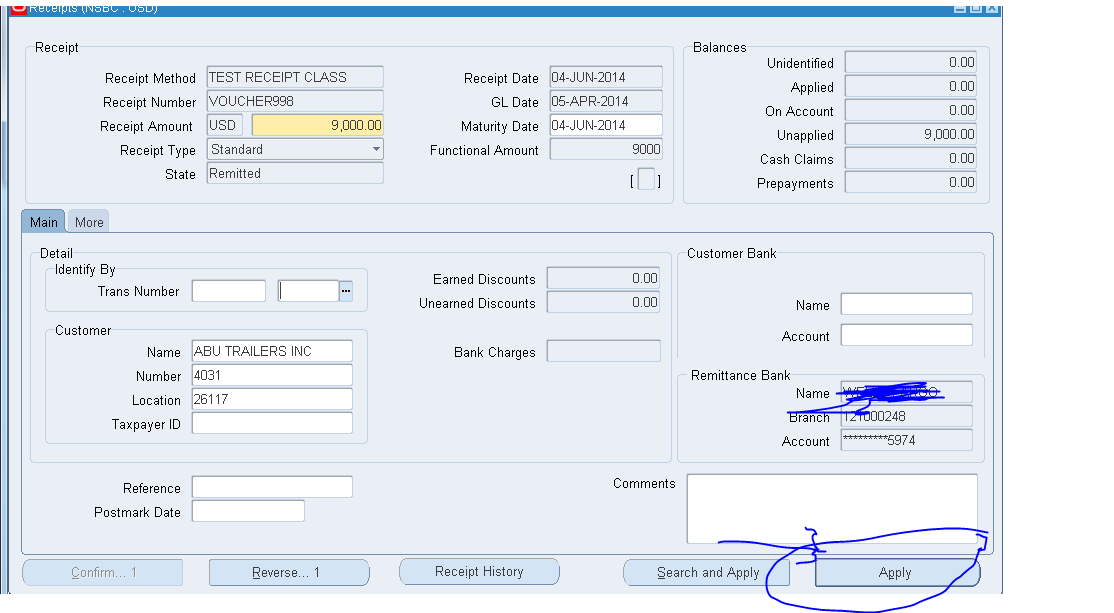This screenshot has width=1114, height=613.
Task: Click the Receipt Date field
Action: [606, 77]
